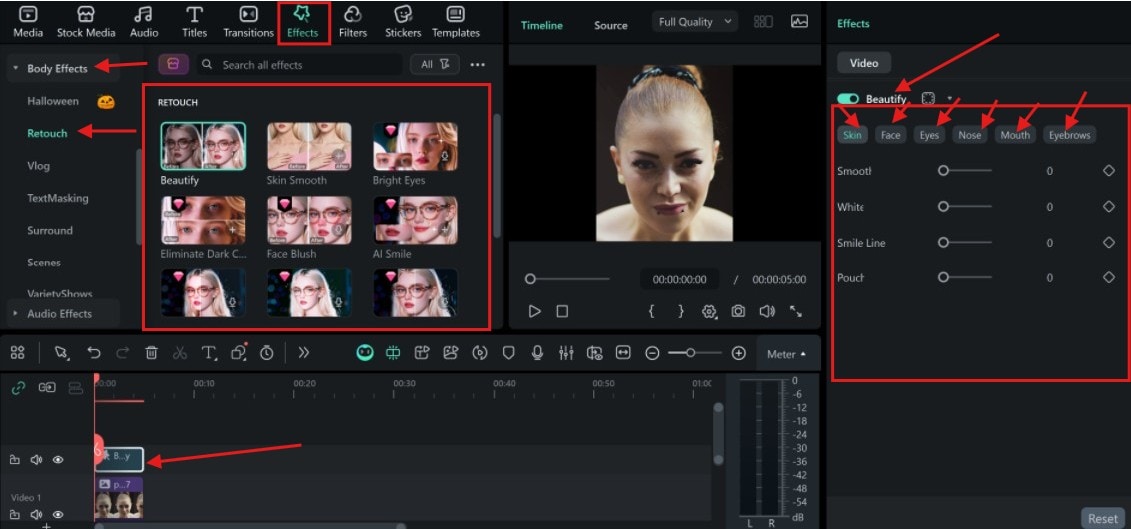Switch to the Transitions tab
Viewport: 1131px width, 529px height.
[x=248, y=21]
